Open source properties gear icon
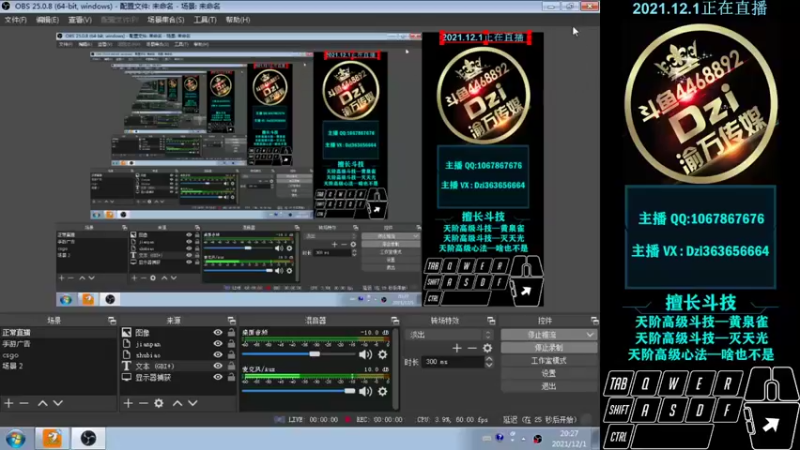The width and height of the screenshot is (800, 450). [159, 403]
